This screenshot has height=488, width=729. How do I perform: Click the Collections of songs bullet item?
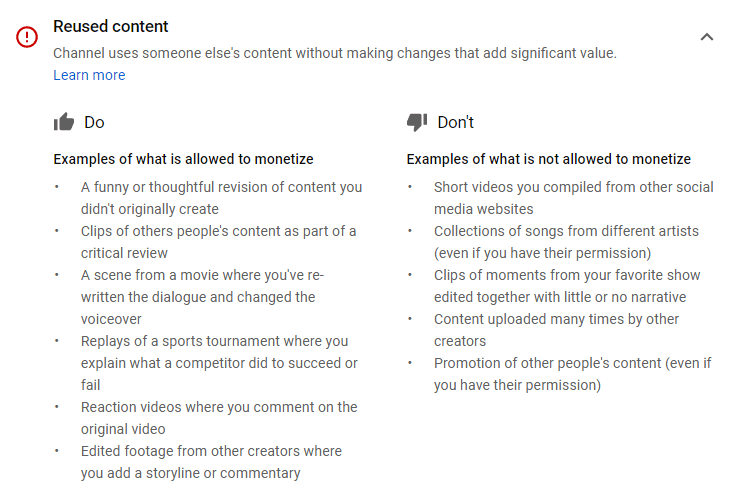click(566, 242)
